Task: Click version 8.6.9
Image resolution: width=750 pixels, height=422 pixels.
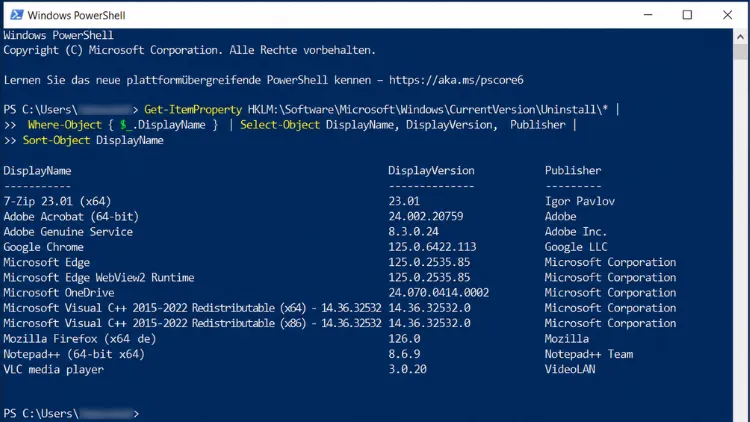Action: [404, 354]
